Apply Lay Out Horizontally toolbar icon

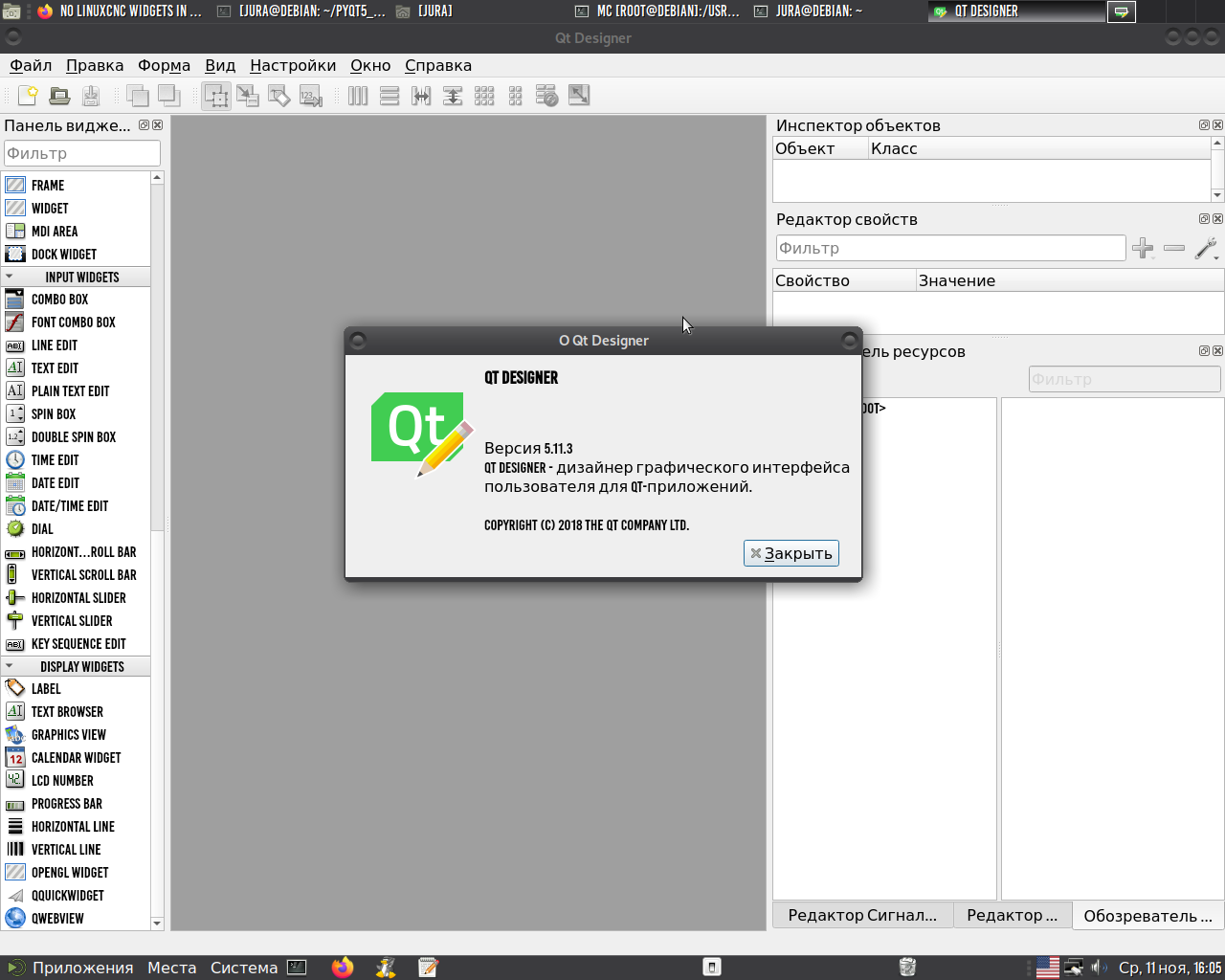358,96
